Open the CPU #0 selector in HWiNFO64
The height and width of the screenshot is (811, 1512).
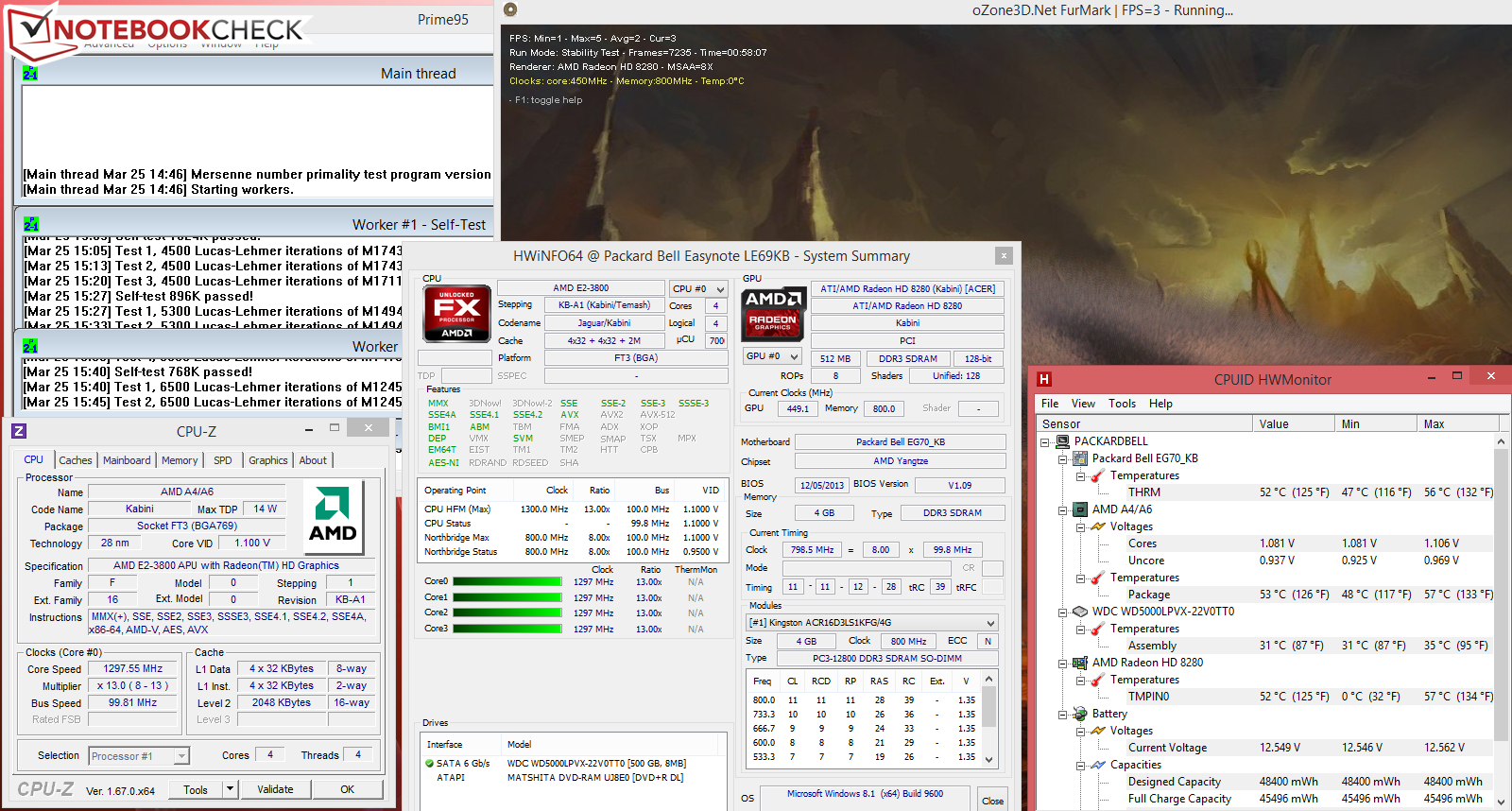pyautogui.click(x=698, y=288)
